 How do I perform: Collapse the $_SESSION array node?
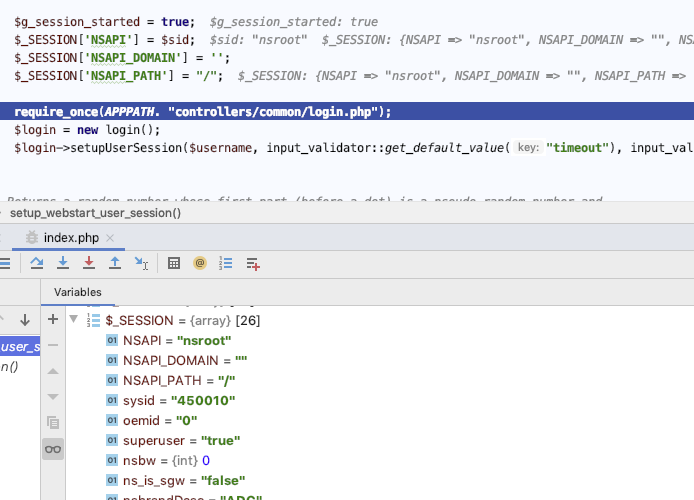(x=74, y=320)
